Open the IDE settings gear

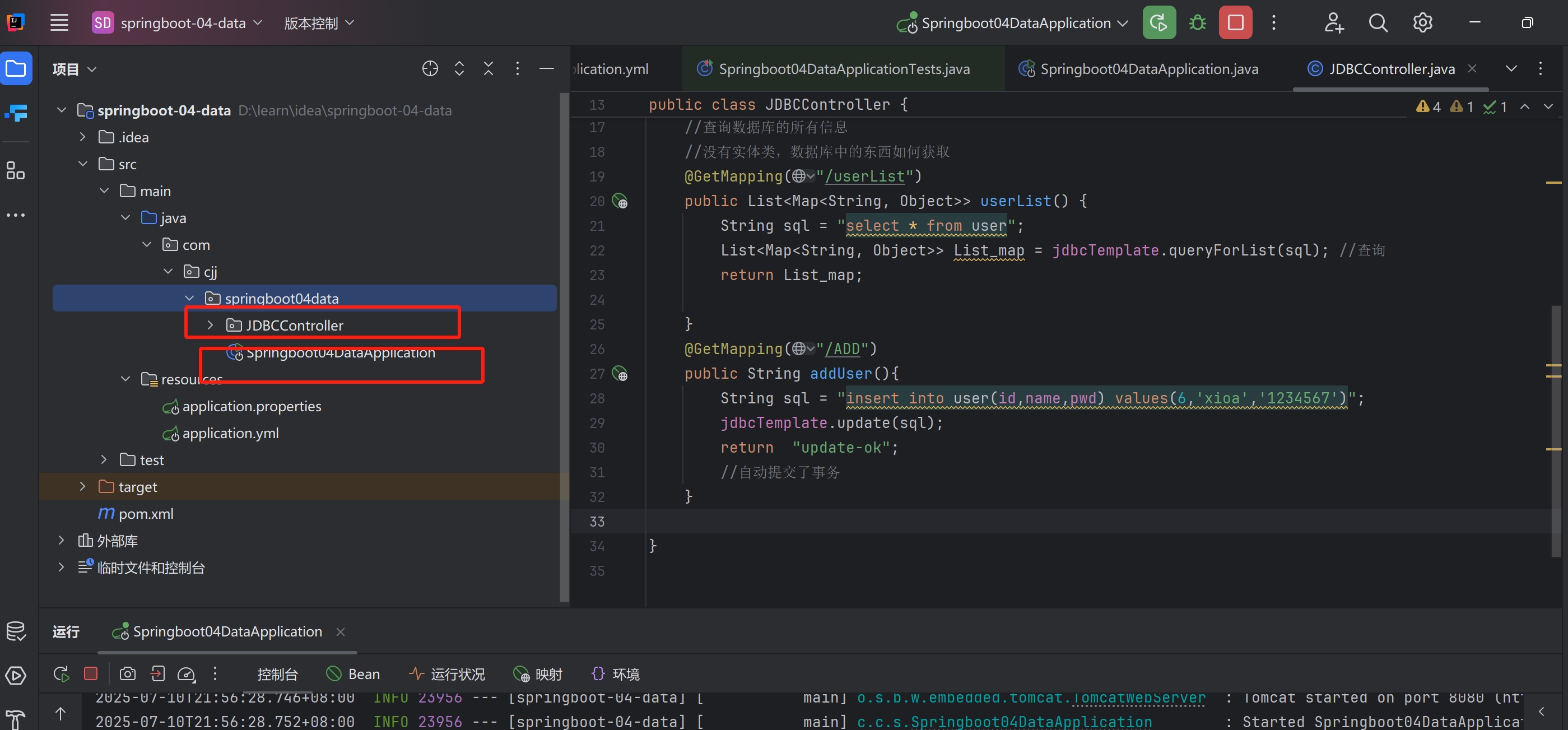(x=1422, y=23)
